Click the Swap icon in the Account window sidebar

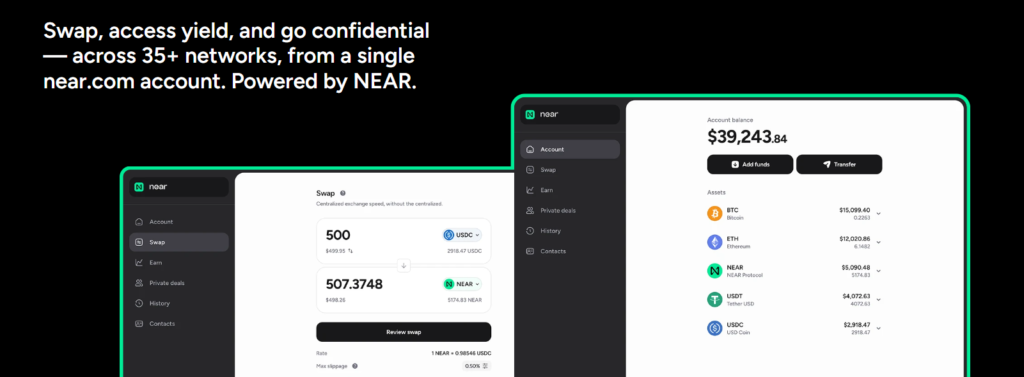point(530,170)
